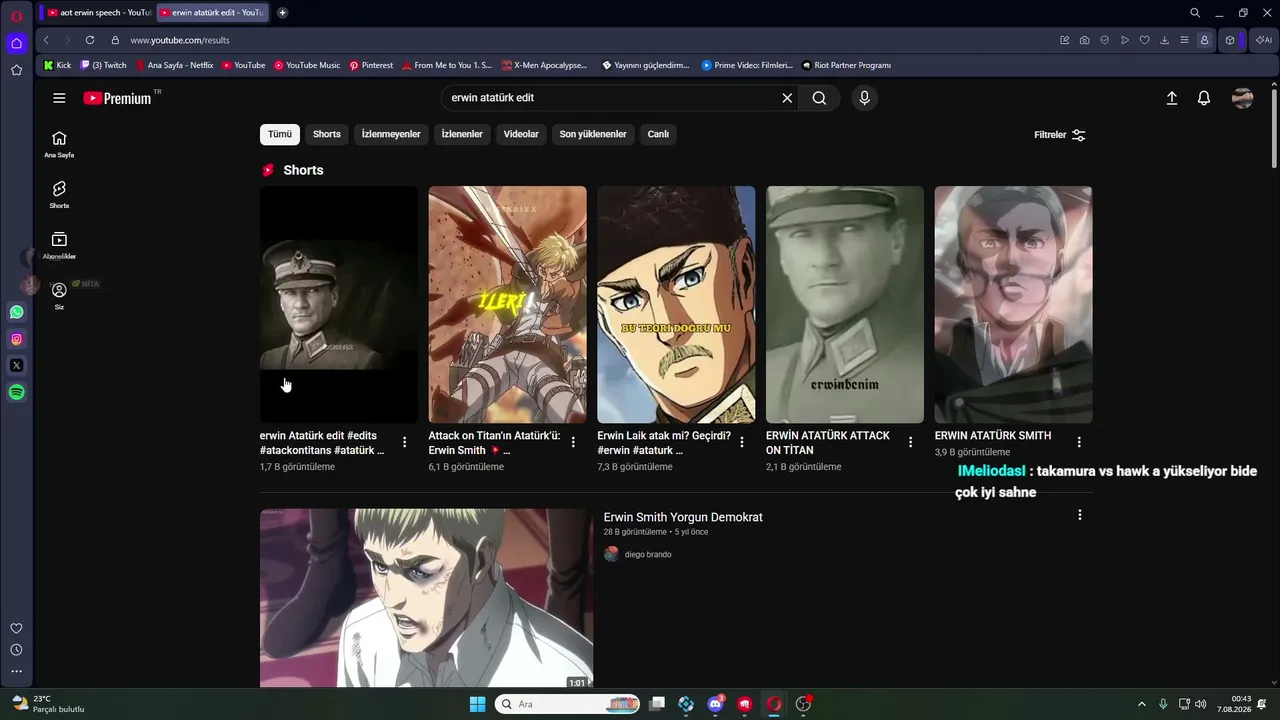1280x720 pixels.
Task: Play the 'BU TEORİ DOĞRU MU' short thumbnail
Action: tap(676, 304)
